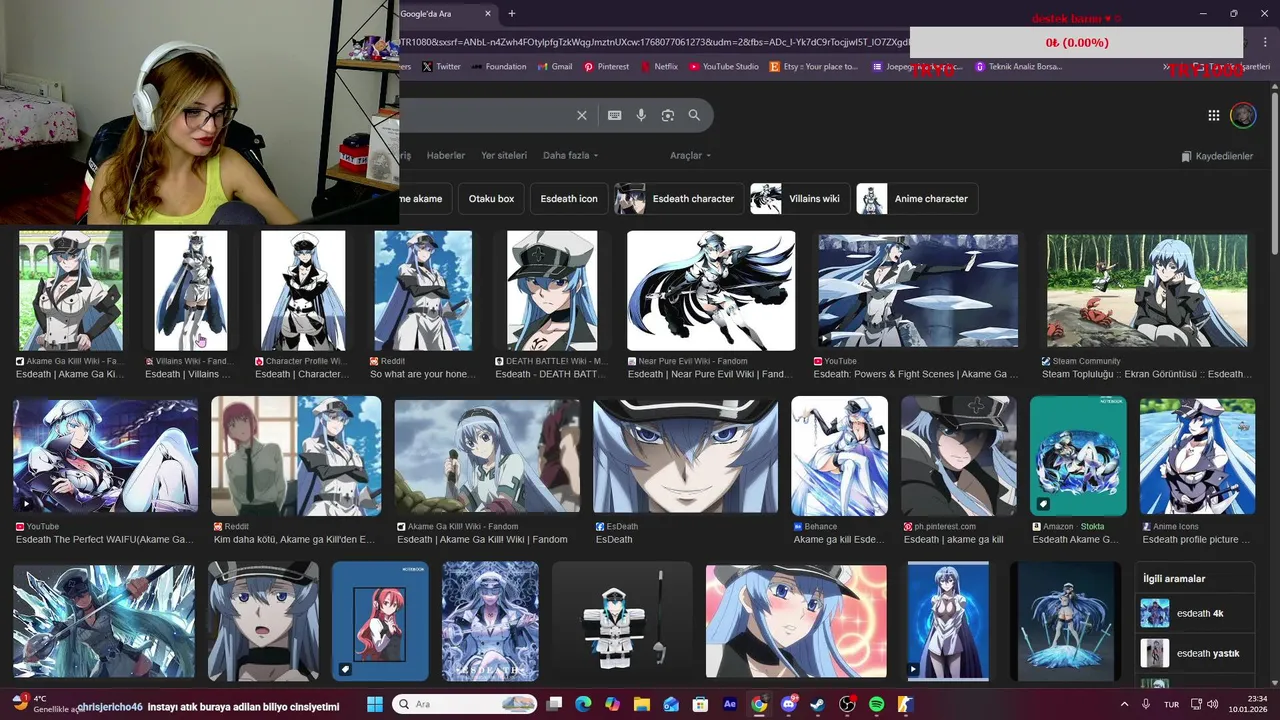Launch Microsoft Edge from taskbar
The height and width of the screenshot is (720, 1280).
point(583,704)
